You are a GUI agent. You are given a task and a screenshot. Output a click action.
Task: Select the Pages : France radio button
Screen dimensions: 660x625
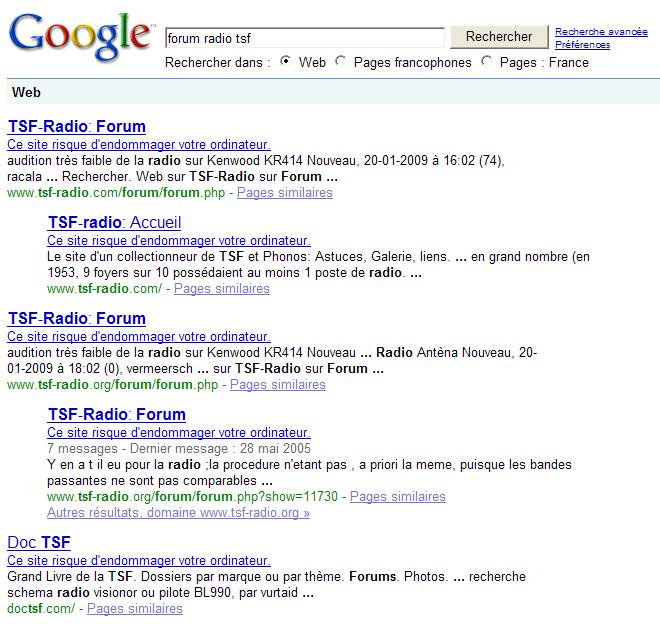point(487,61)
